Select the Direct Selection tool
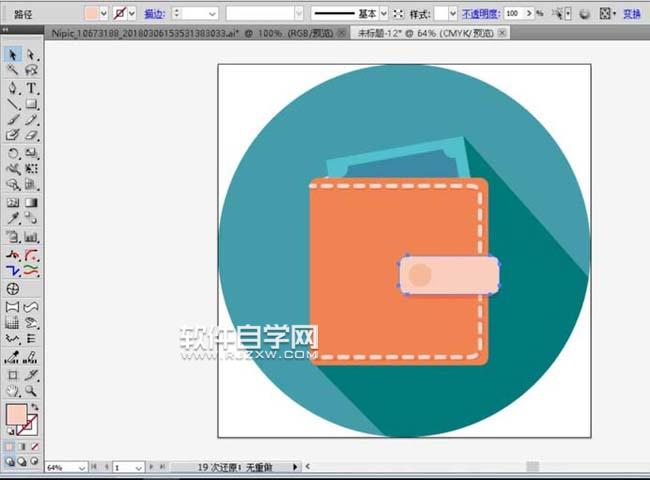The image size is (650, 480). [x=31, y=55]
